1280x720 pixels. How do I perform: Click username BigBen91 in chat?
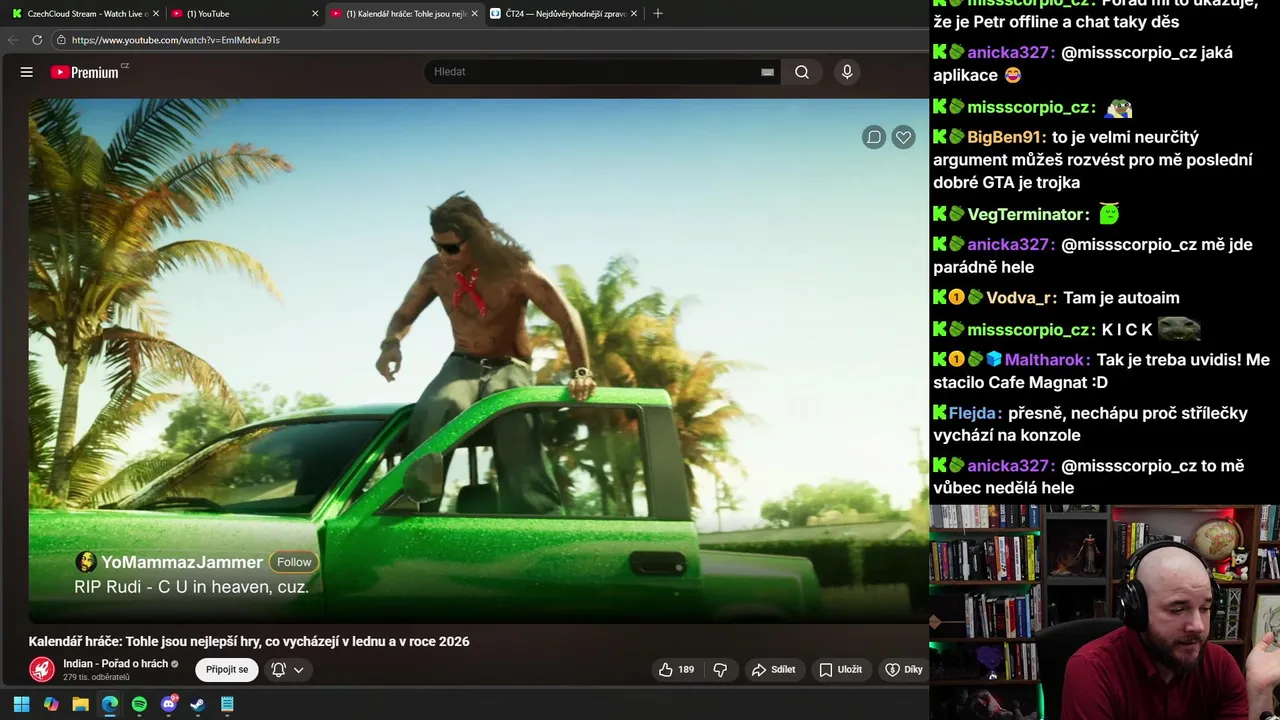pyautogui.click(x=1006, y=137)
